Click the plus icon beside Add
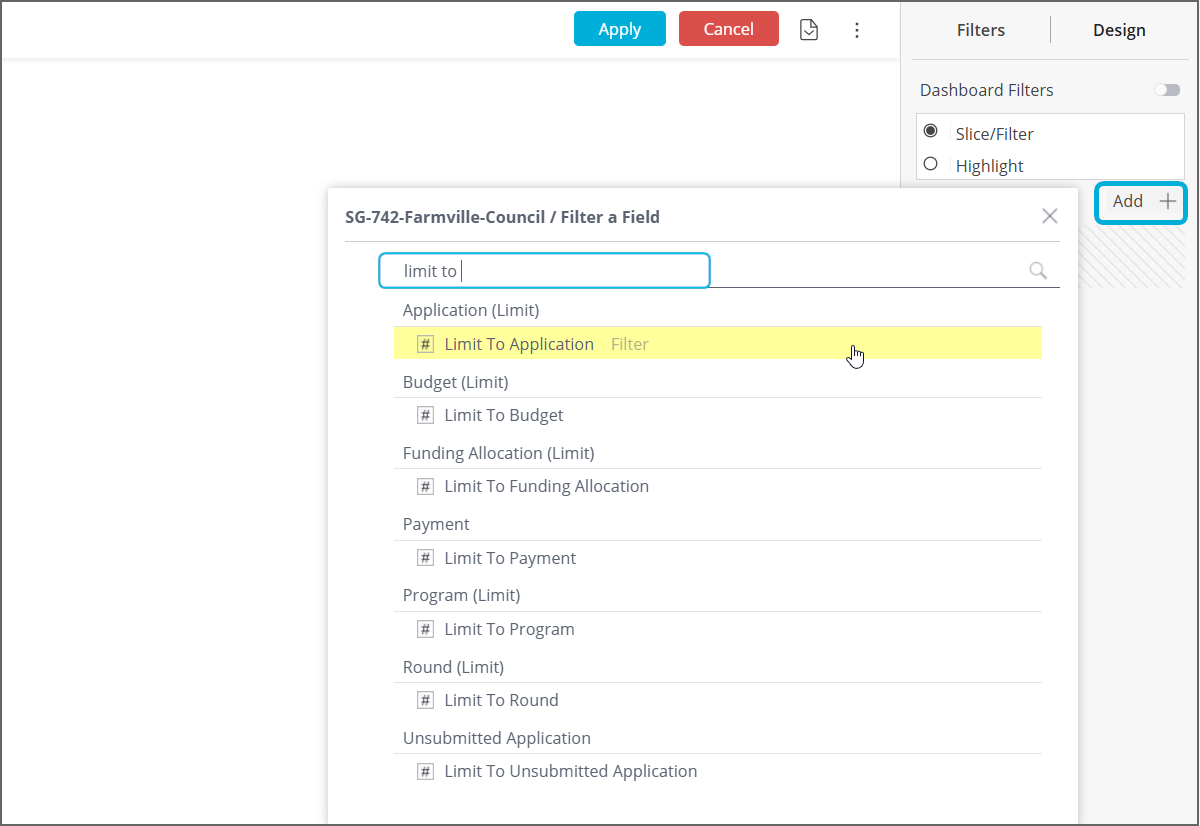The height and width of the screenshot is (826, 1200). (x=1167, y=201)
